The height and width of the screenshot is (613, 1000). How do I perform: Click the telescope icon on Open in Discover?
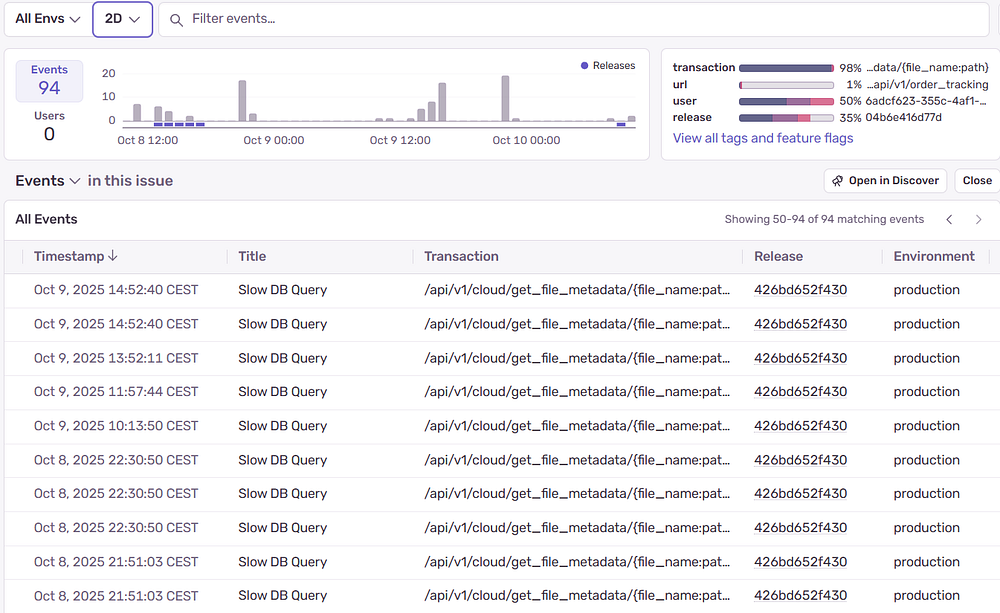point(837,181)
